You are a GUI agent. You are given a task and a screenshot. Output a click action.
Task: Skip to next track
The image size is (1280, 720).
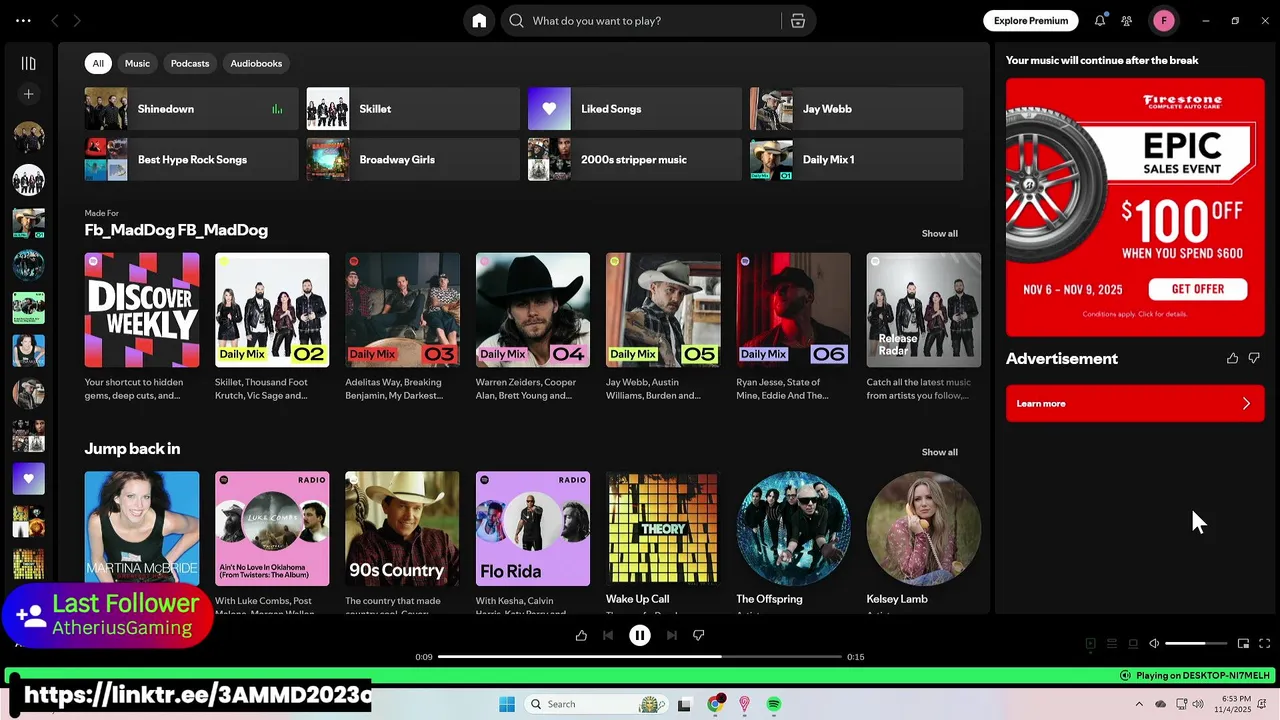[x=672, y=635]
